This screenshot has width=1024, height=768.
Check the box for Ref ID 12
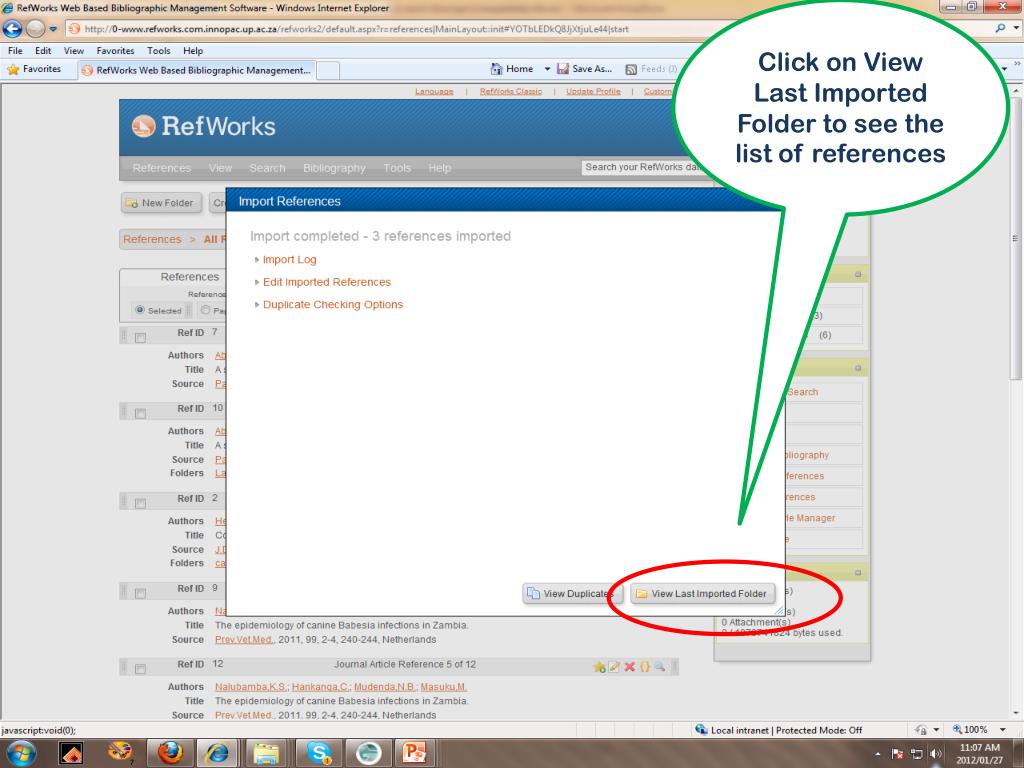[140, 669]
